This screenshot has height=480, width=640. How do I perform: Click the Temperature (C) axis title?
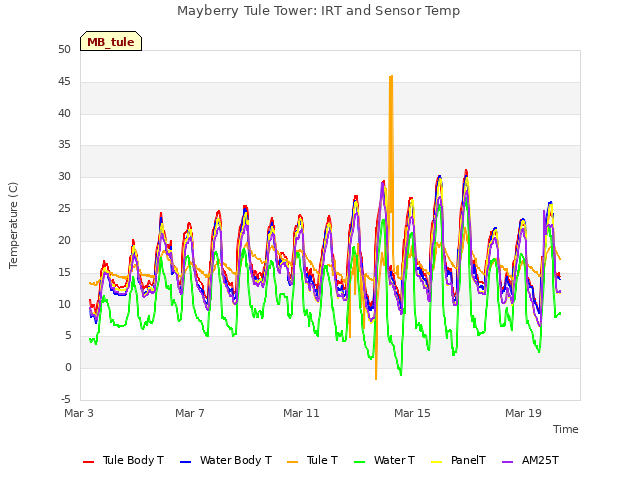[x=13, y=225]
